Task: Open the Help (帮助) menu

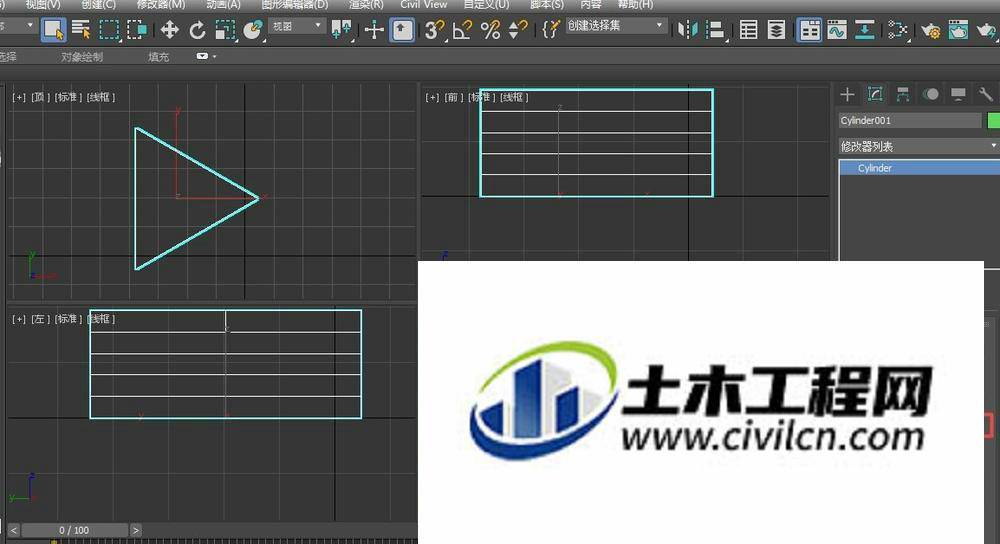Action: click(635, 5)
